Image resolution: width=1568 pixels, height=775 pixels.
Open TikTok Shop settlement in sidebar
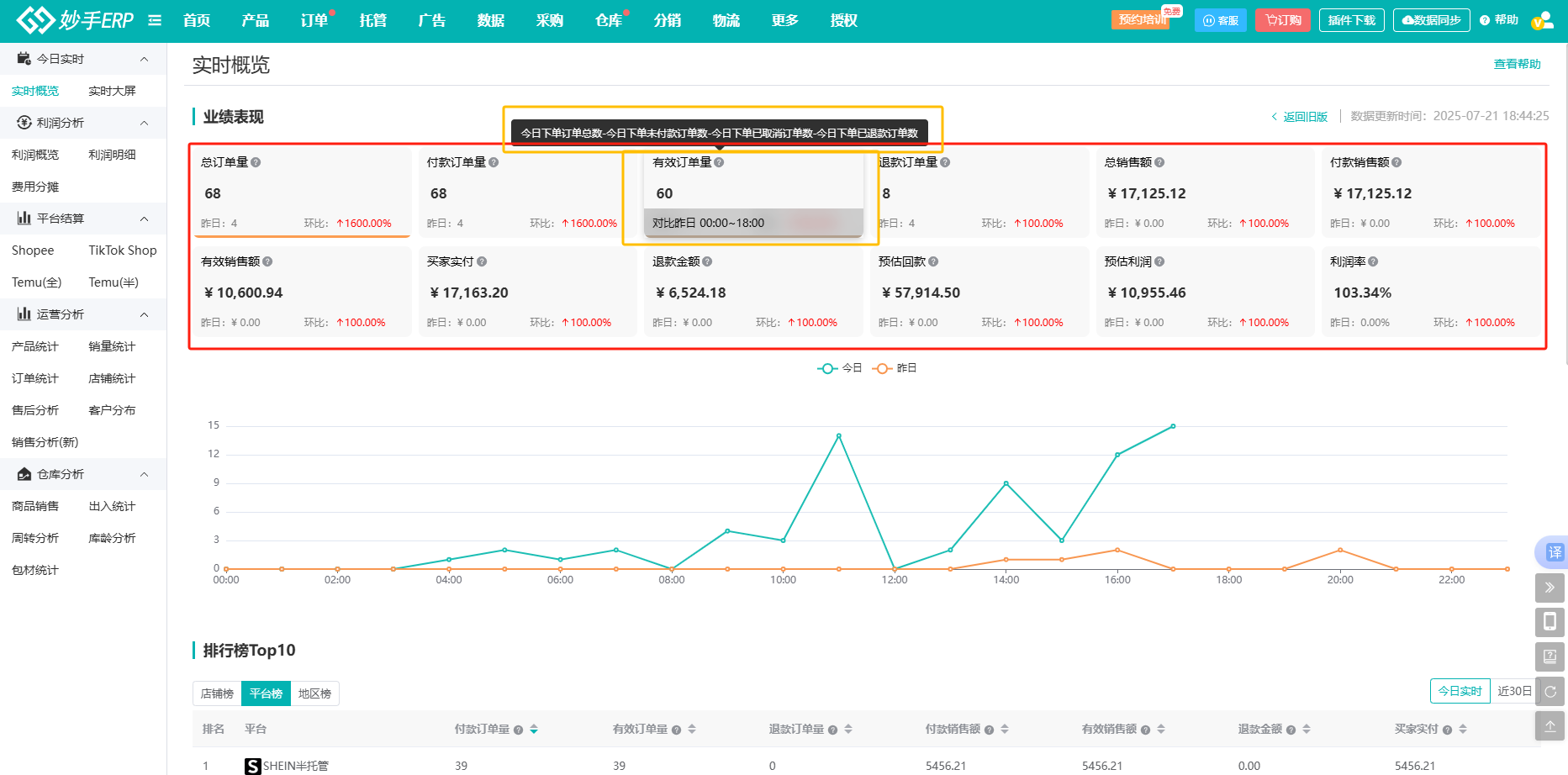point(123,250)
